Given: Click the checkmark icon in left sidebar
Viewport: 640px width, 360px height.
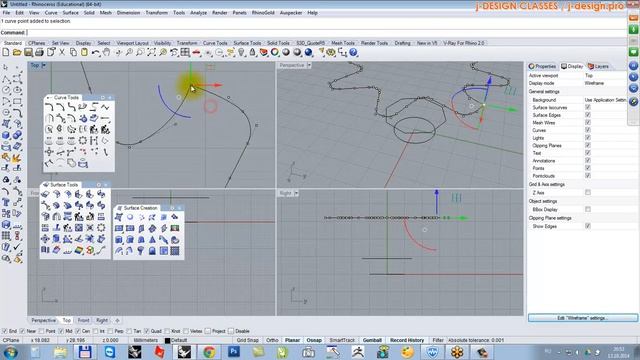Looking at the screenshot, I should tap(17, 247).
